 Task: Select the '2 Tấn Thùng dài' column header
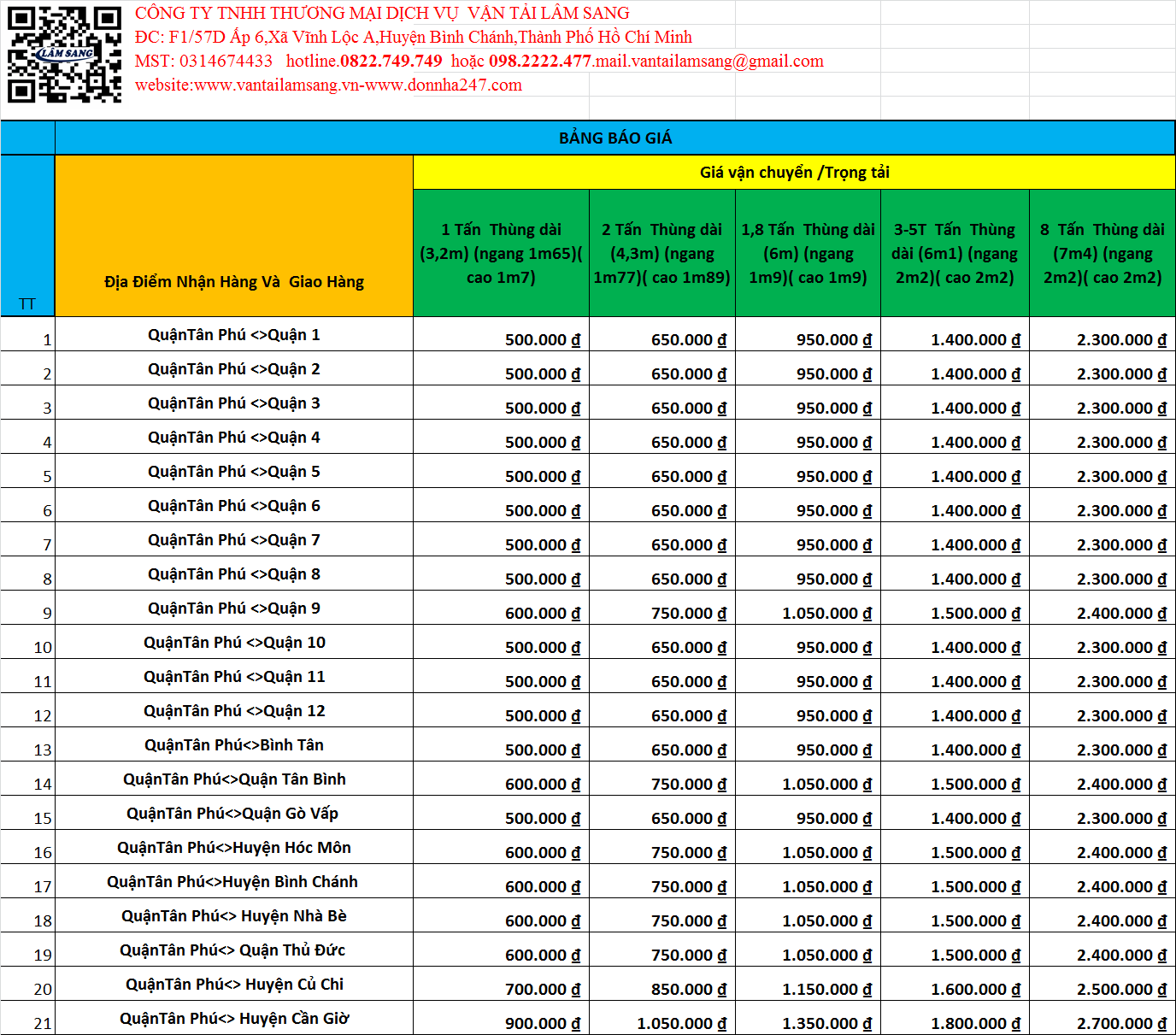662,253
